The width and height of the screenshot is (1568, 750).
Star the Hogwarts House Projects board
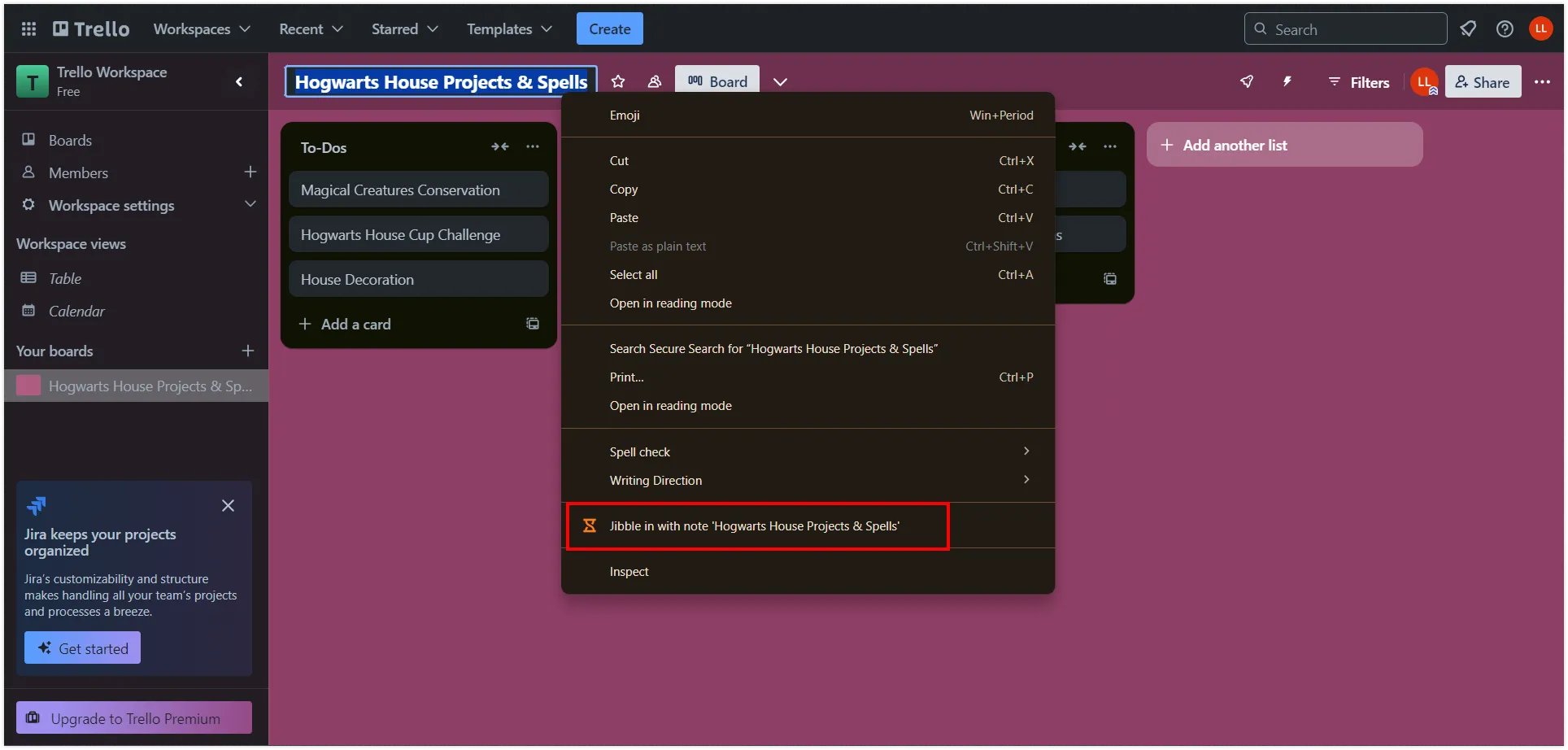point(618,81)
